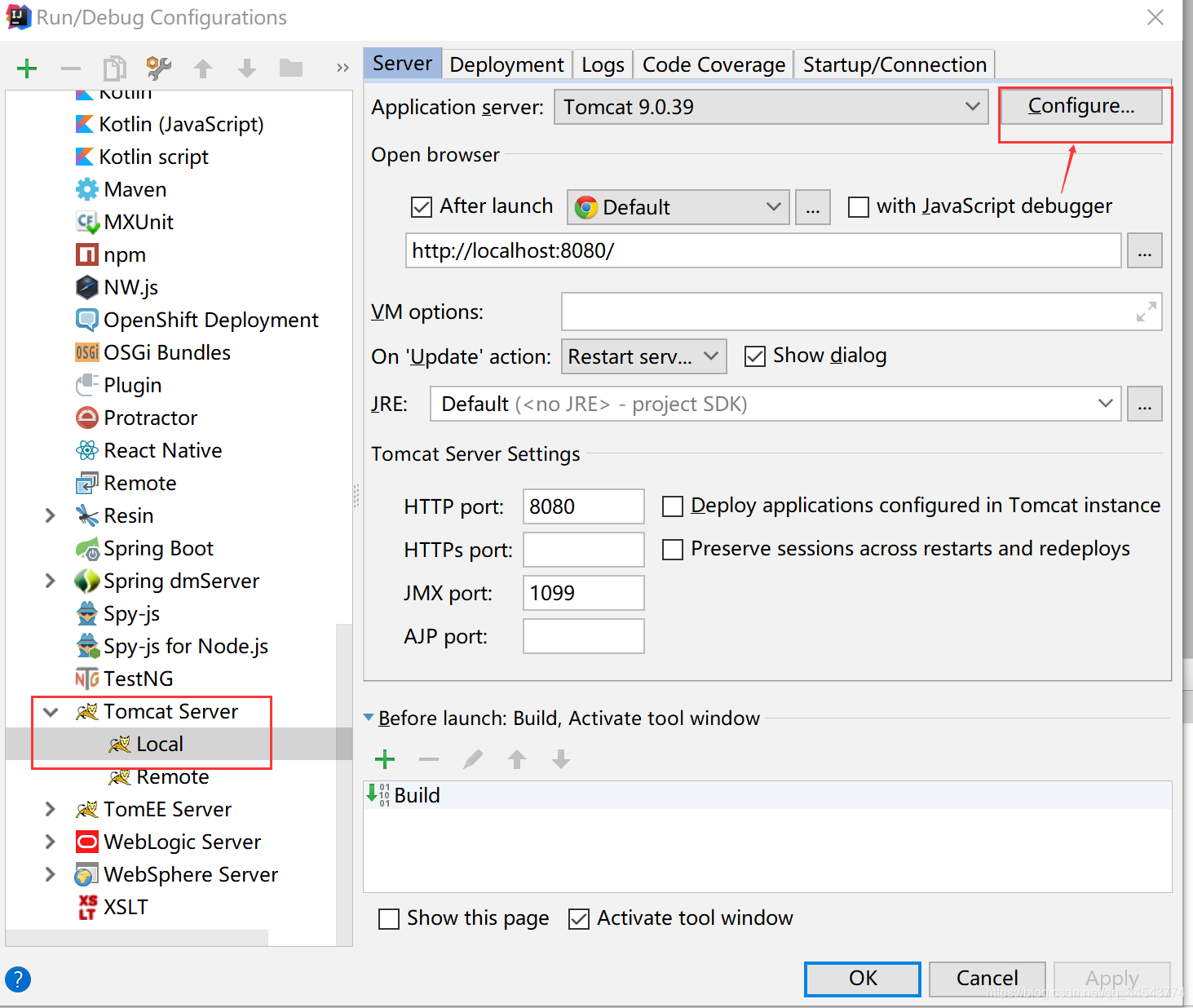Open JRE browse ellipsis button
The height and width of the screenshot is (1008, 1193).
1144,404
